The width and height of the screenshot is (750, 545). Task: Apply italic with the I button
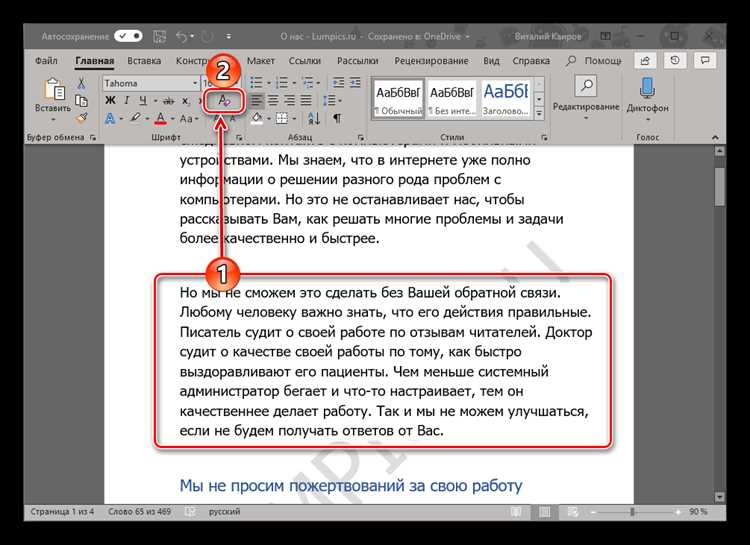pos(127,100)
